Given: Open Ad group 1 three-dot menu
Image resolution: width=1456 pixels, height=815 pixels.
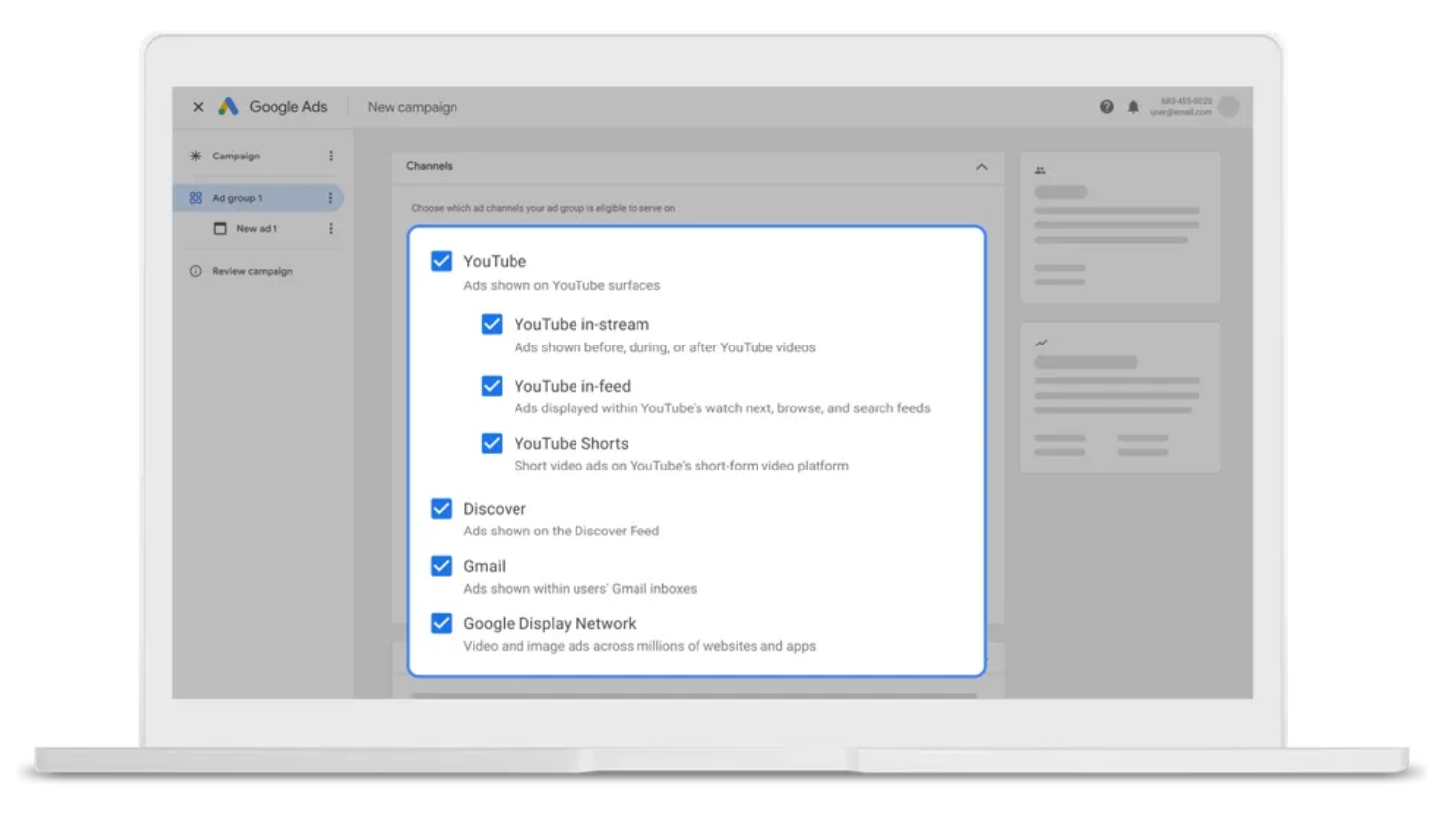Looking at the screenshot, I should coord(330,198).
